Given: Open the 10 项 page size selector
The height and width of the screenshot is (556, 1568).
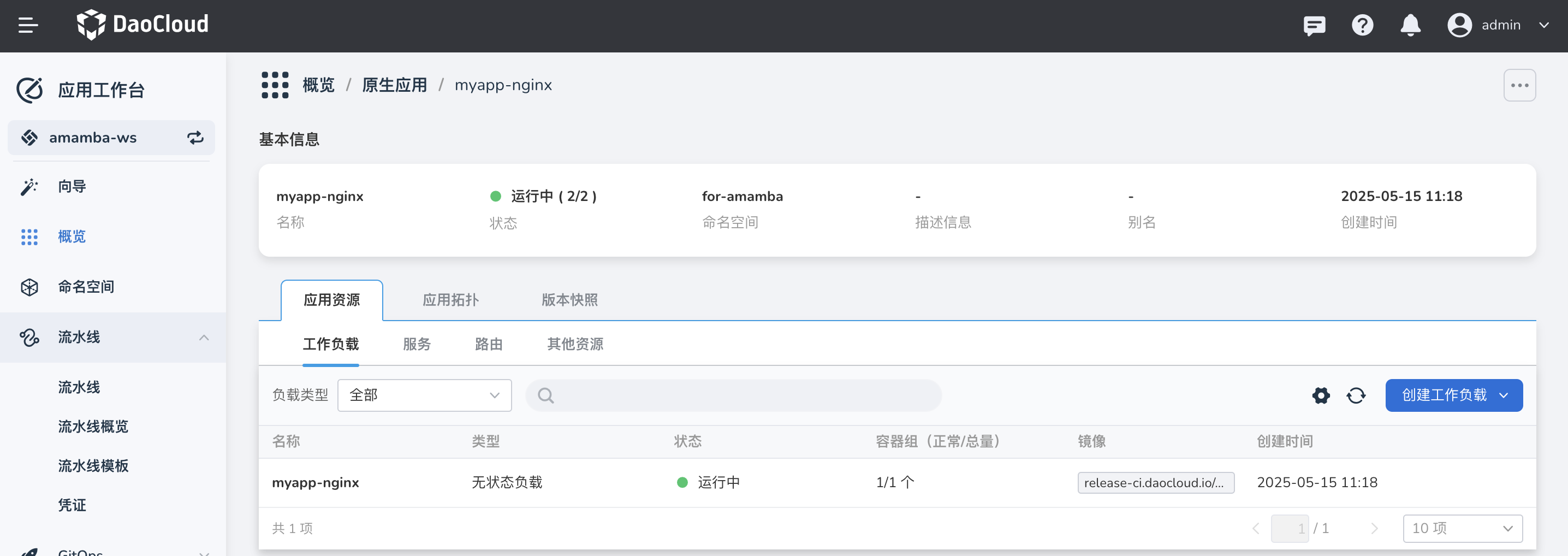Looking at the screenshot, I should tap(1462, 529).
